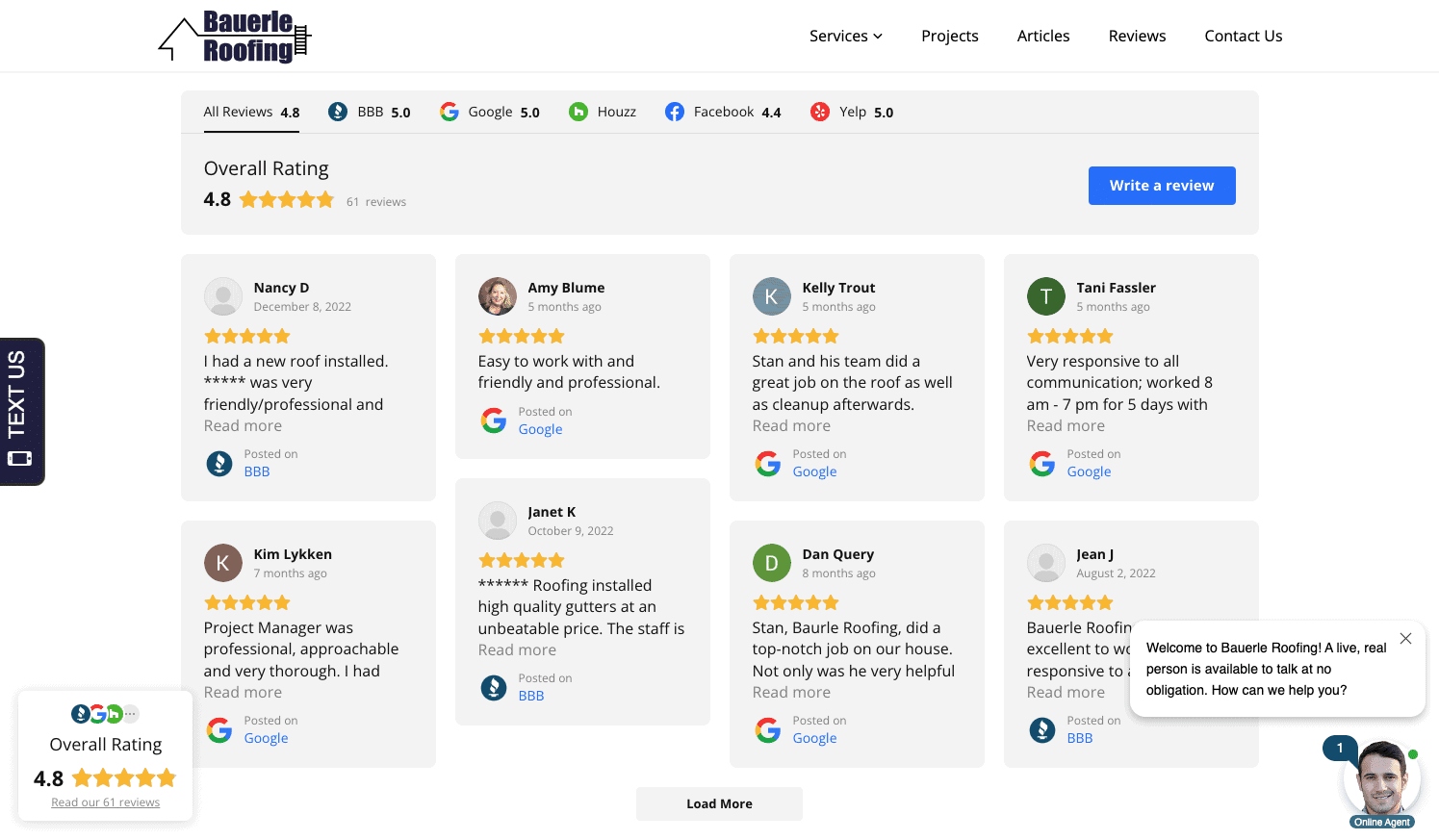The height and width of the screenshot is (840, 1439).
Task: Click the BBB icon on Nancy D's review
Action: (219, 464)
